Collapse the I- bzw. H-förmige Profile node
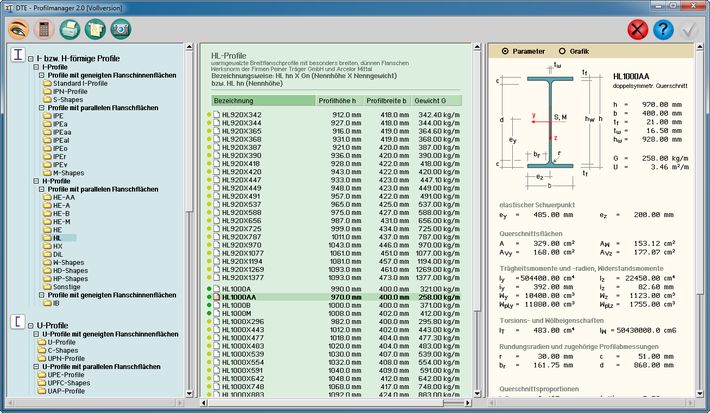710x413 pixels. point(29,59)
